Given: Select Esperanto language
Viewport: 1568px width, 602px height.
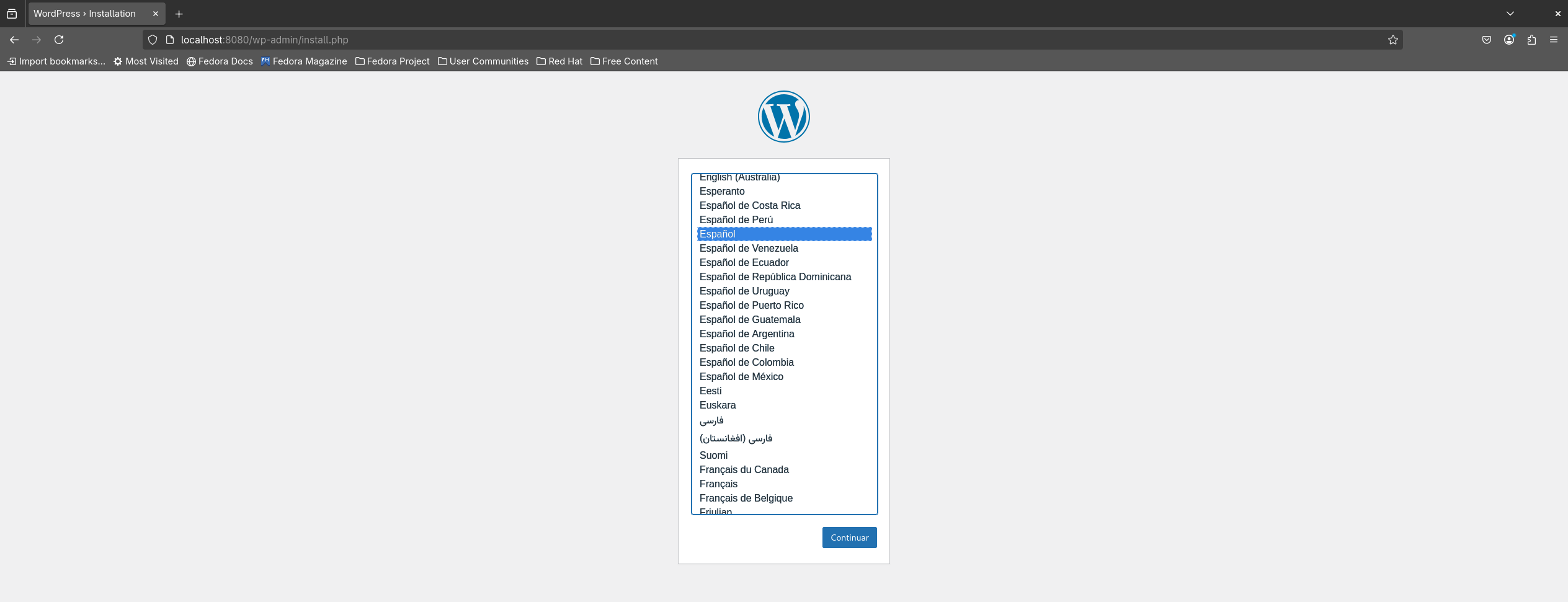Looking at the screenshot, I should [784, 192].
